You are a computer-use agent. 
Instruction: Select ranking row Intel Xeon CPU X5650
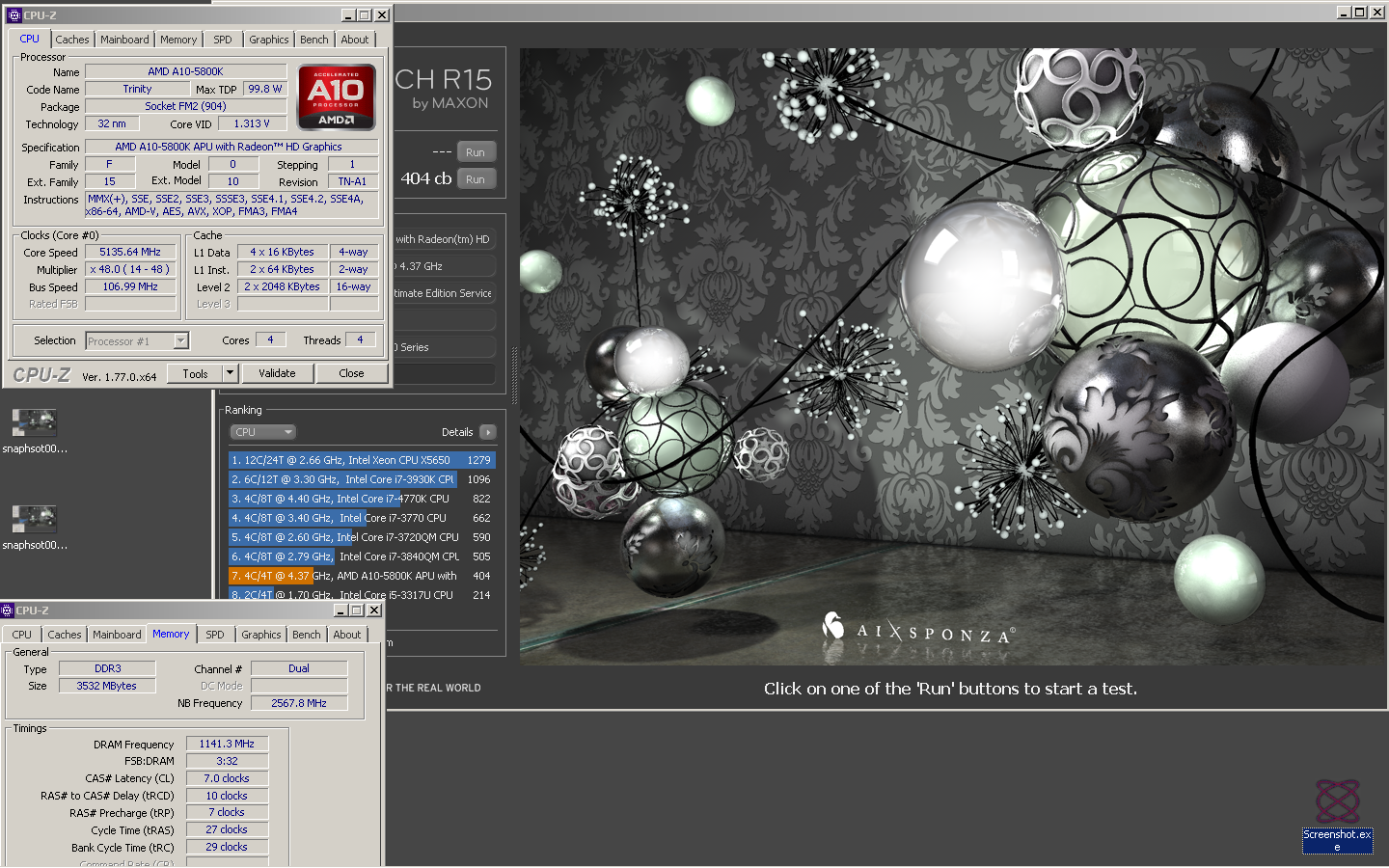pyautogui.click(x=362, y=460)
